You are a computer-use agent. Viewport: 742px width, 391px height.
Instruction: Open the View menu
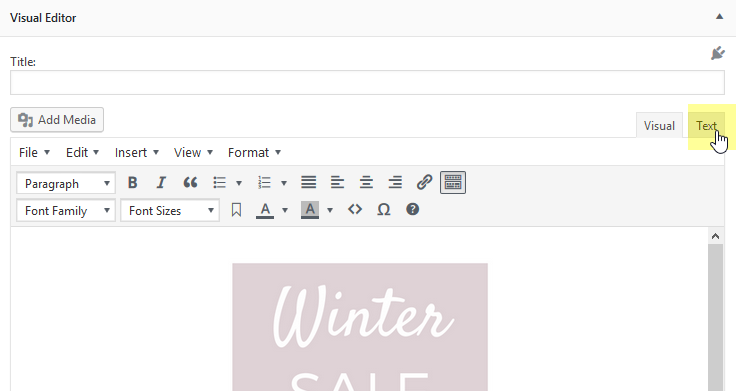coord(193,152)
